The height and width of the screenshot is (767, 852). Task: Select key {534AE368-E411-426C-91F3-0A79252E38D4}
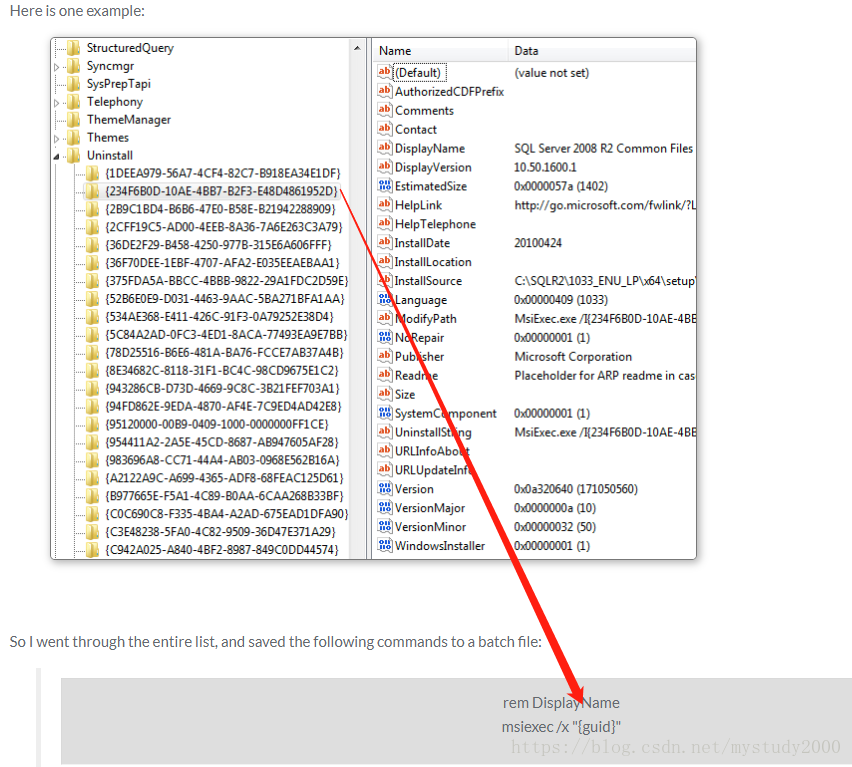(x=220, y=317)
